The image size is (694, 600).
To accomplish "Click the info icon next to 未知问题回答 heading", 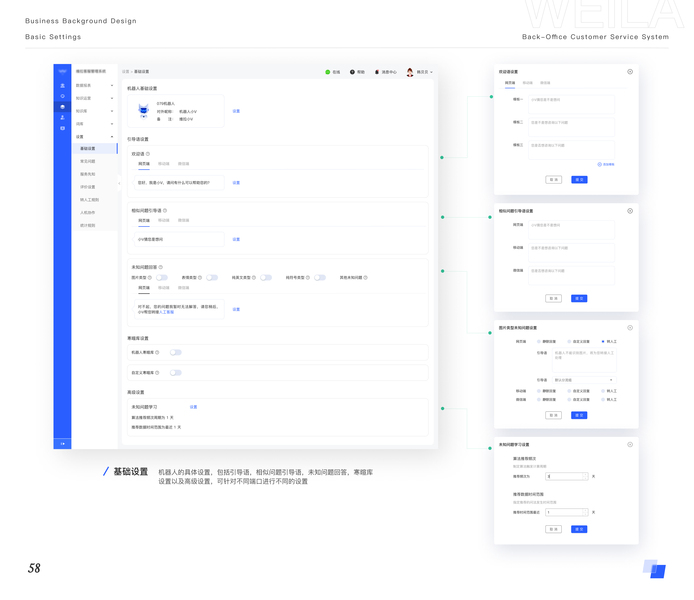I will [x=161, y=267].
